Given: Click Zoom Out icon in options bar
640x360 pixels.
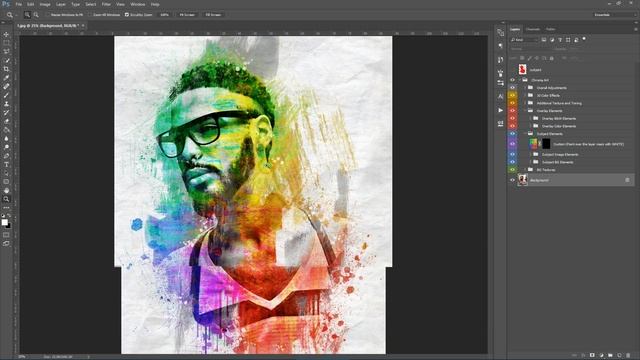Looking at the screenshot, I should pos(36,15).
